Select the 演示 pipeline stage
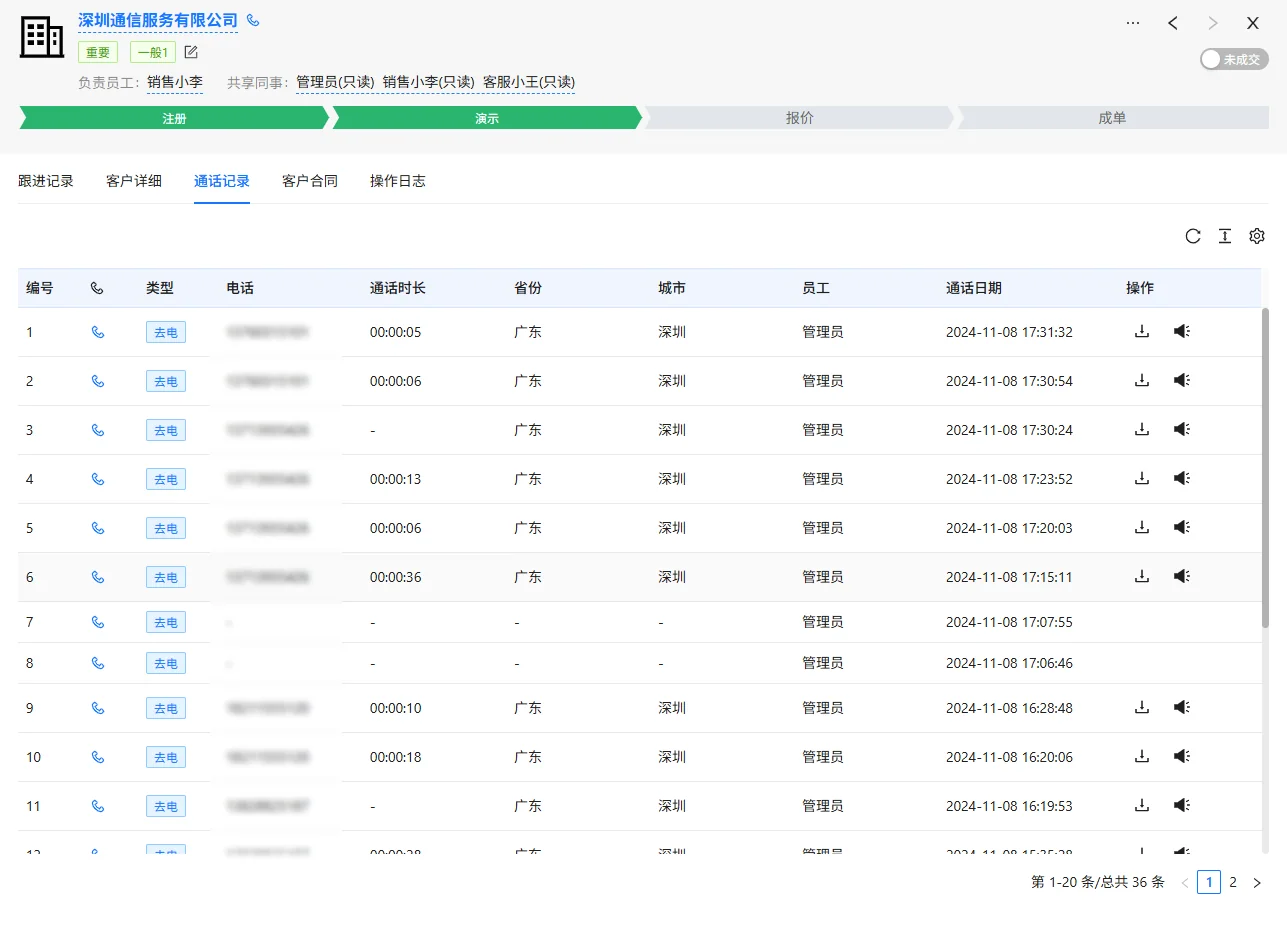Viewport: 1287px width, 934px height. [x=487, y=118]
